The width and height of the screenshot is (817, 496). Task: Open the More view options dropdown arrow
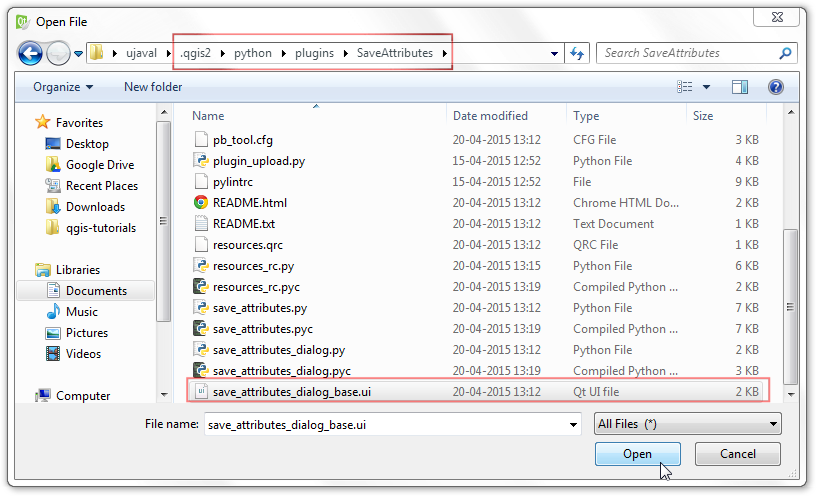[707, 87]
